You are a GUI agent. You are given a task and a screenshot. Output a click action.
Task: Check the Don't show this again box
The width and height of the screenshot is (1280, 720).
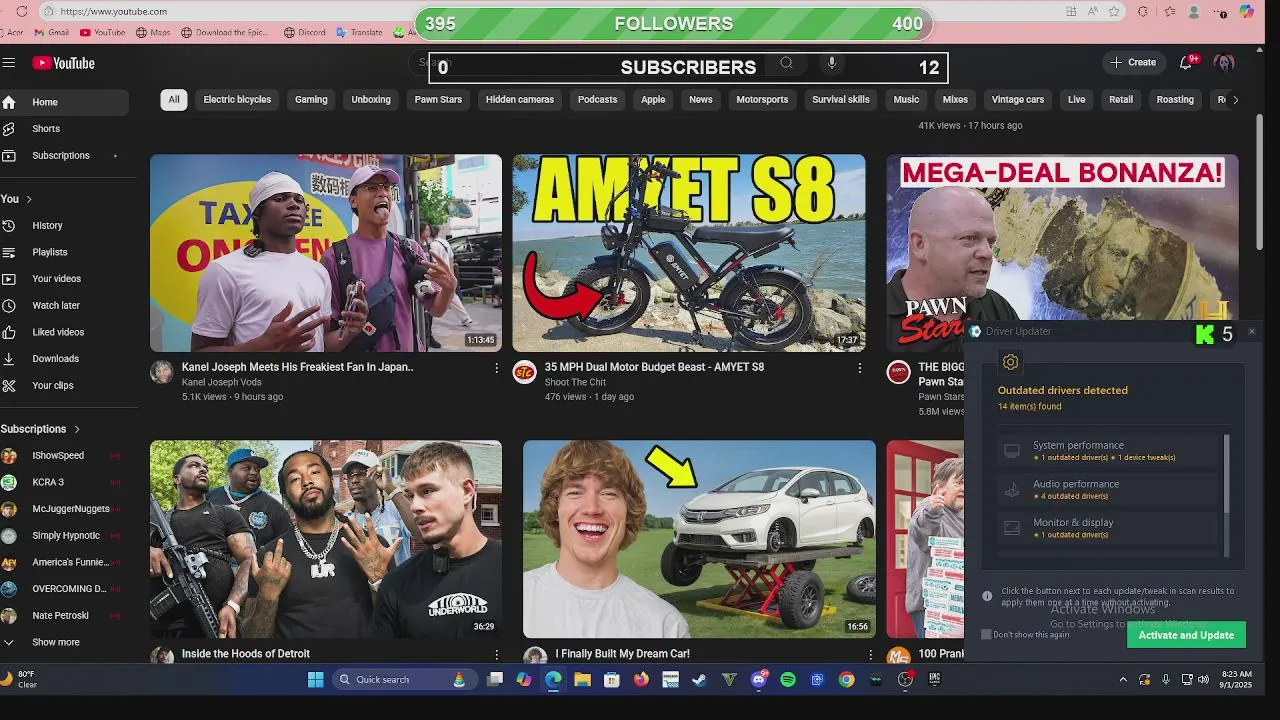[x=986, y=634]
